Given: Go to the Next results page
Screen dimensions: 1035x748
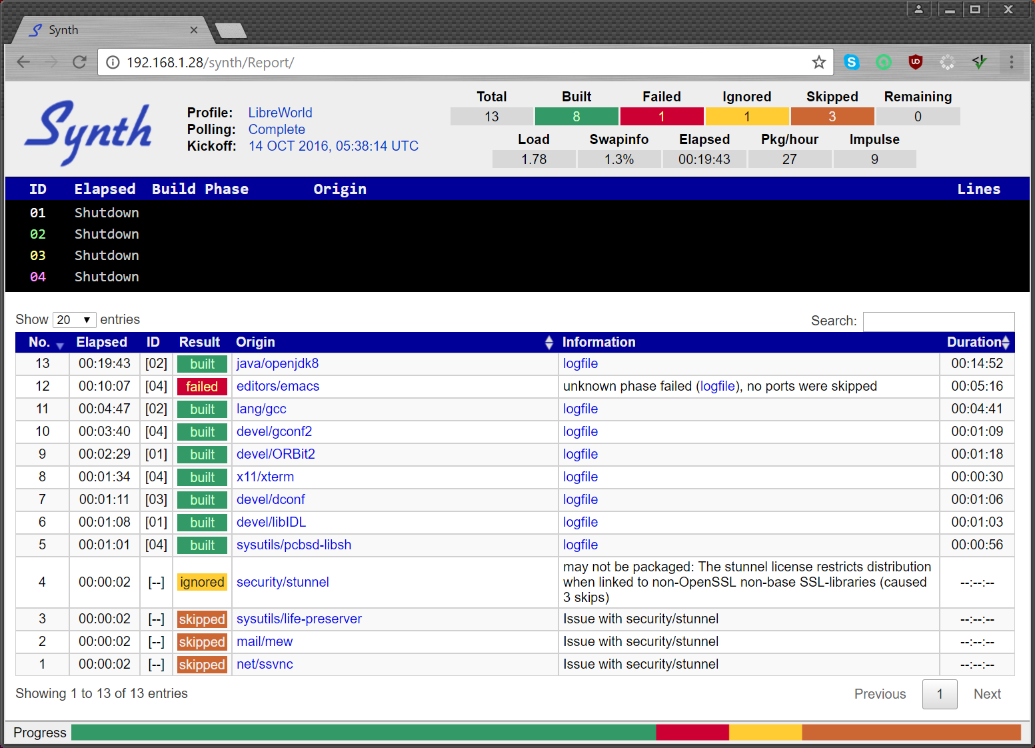Looking at the screenshot, I should 986,694.
